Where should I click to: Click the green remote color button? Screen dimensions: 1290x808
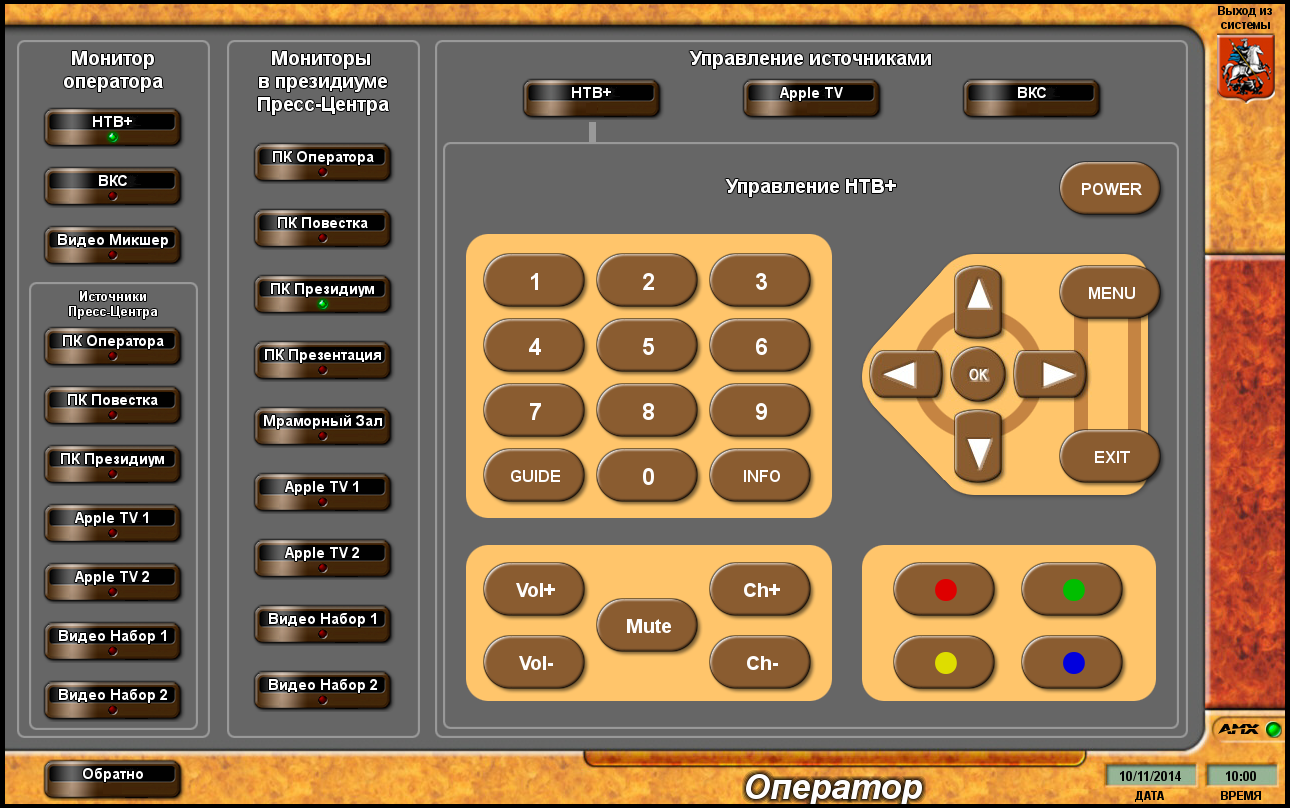[1072, 590]
